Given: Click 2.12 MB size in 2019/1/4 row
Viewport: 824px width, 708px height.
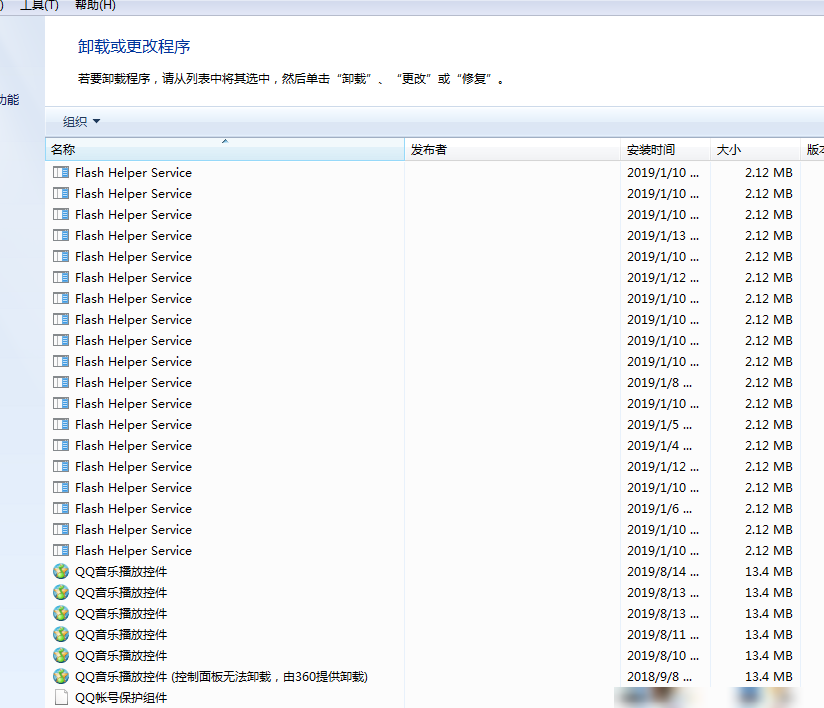Looking at the screenshot, I should (x=768, y=446).
